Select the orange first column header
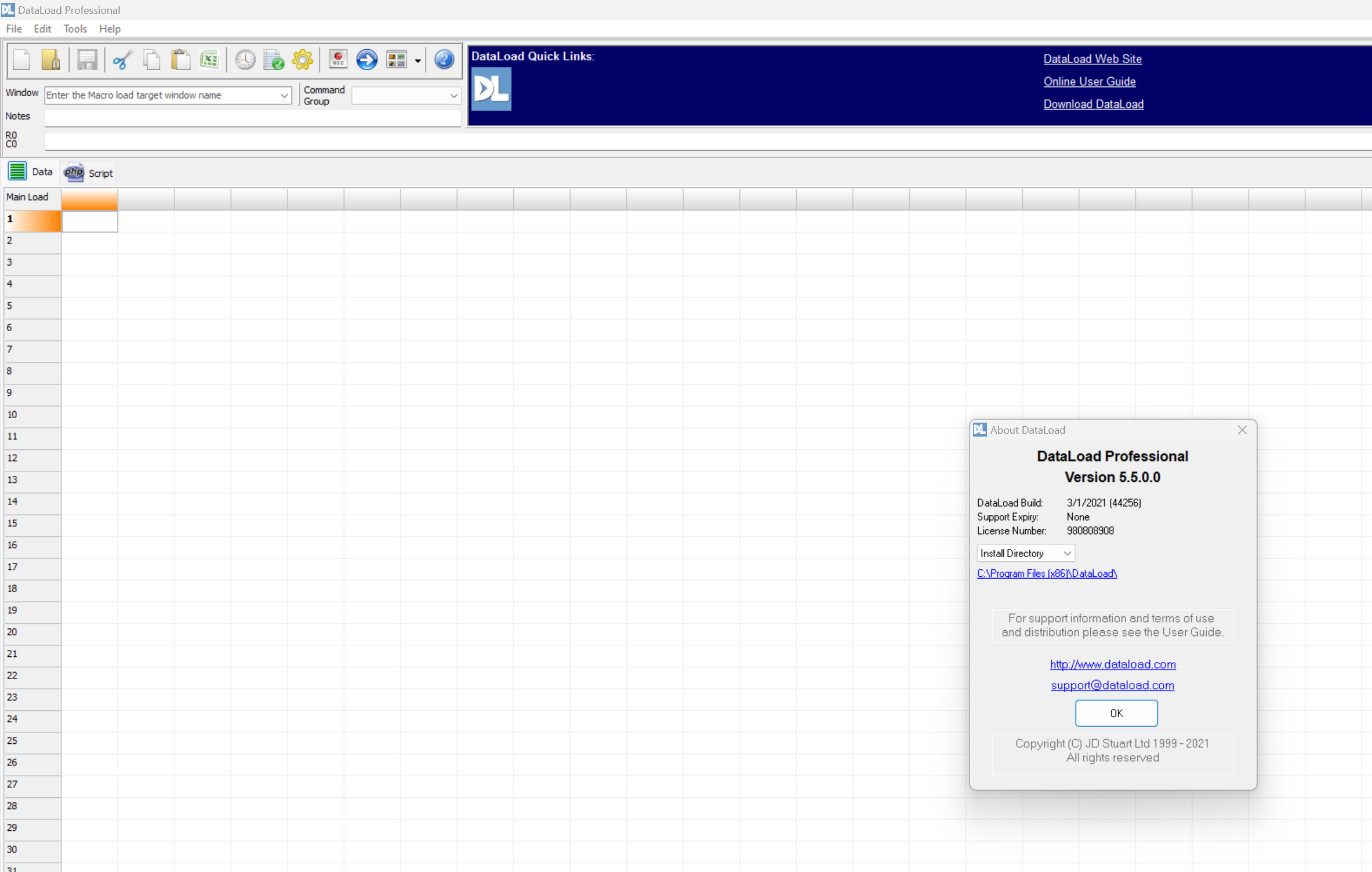Viewport: 1372px width, 872px height. click(90, 199)
